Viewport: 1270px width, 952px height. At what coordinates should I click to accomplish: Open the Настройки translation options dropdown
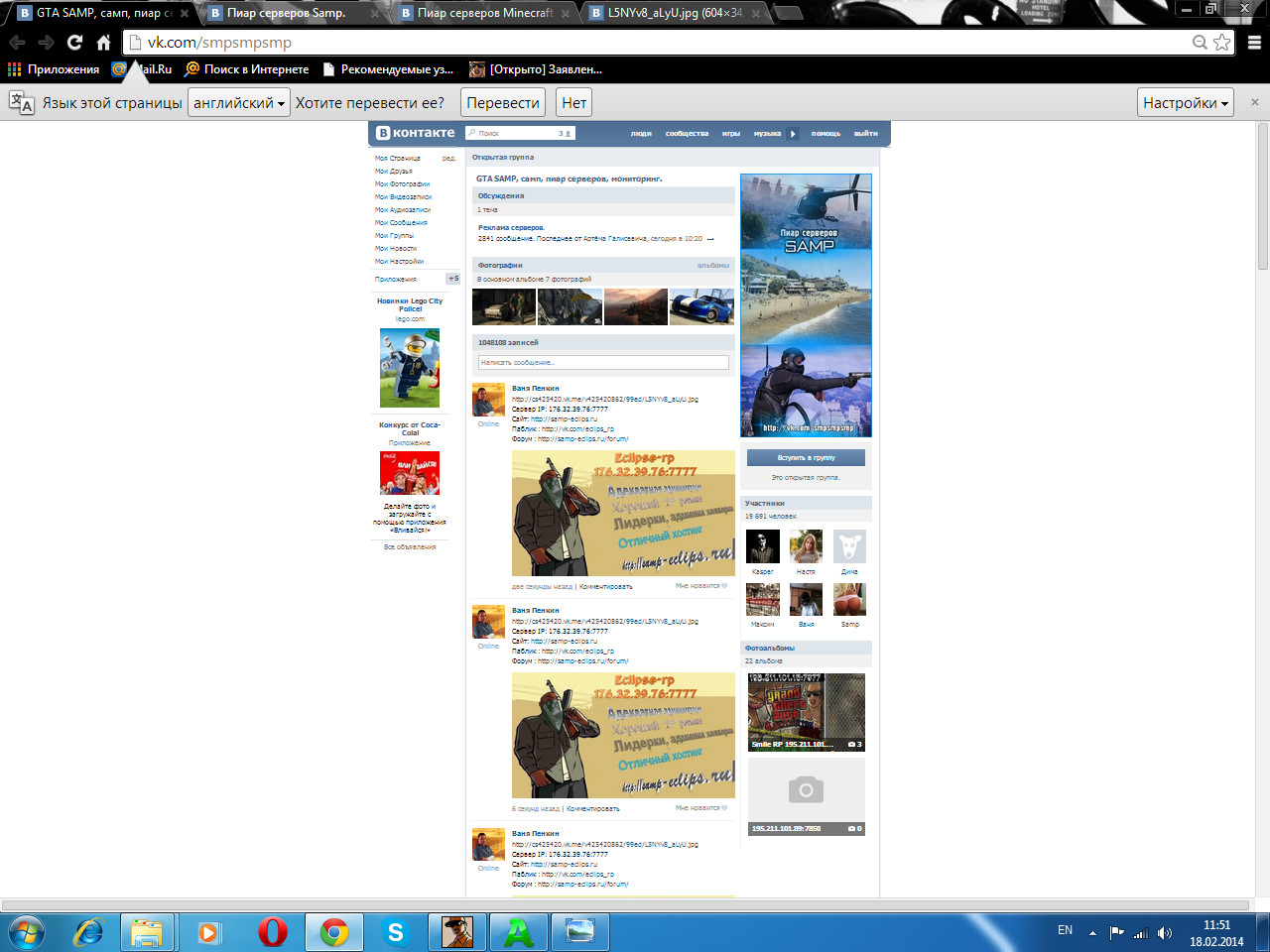[x=1186, y=102]
